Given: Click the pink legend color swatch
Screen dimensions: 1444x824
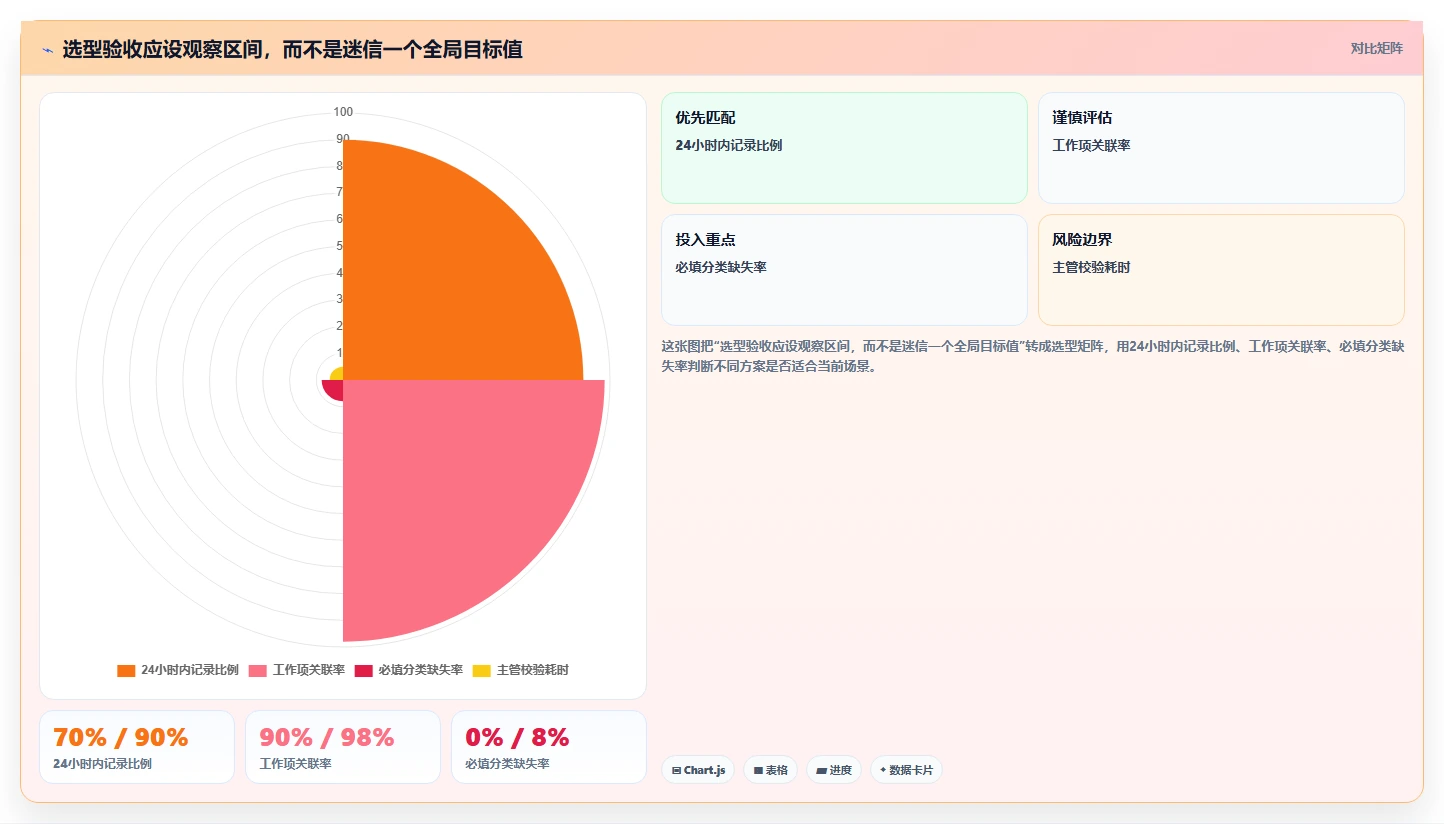Looking at the screenshot, I should click(258, 670).
